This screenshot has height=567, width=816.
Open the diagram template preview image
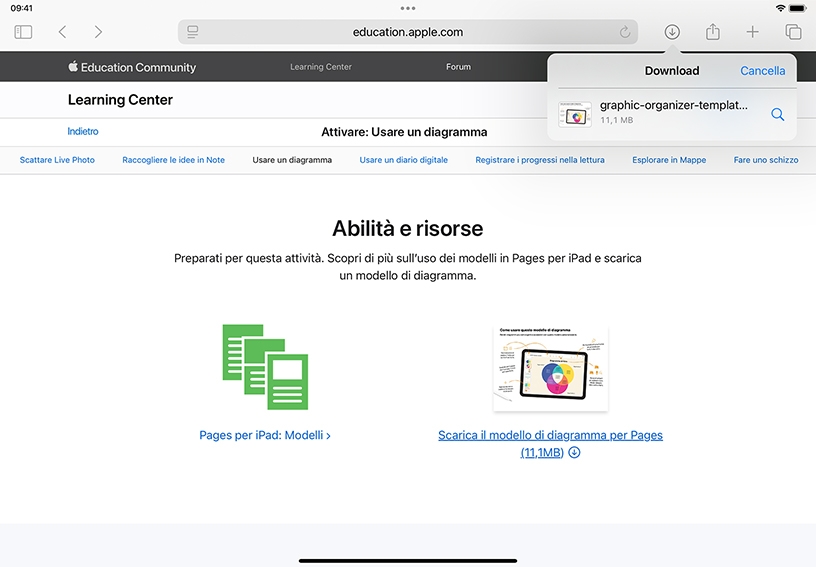[551, 368]
